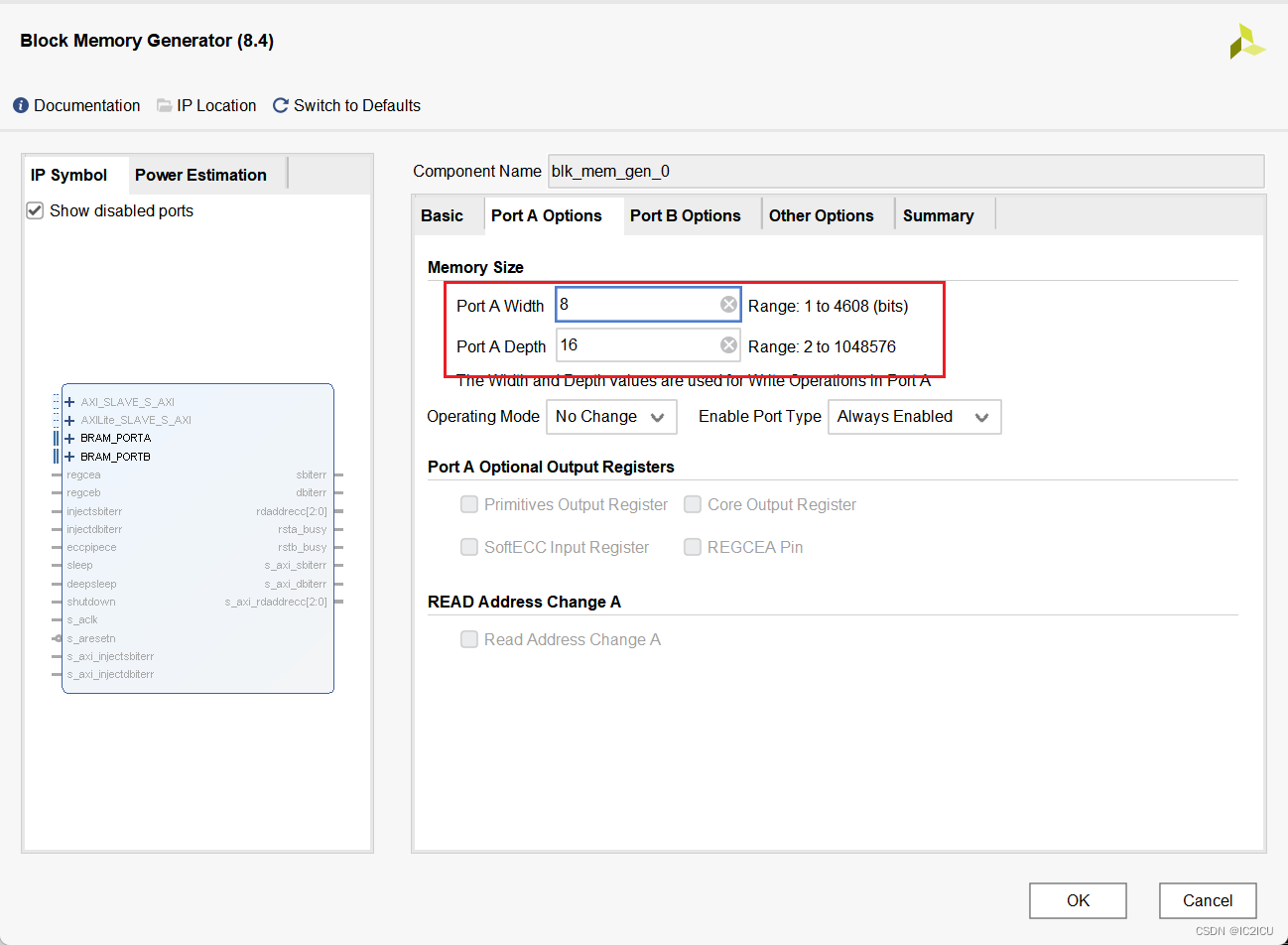Select the s_aclk port label
Viewport: 1288px width, 945px height.
[82, 619]
